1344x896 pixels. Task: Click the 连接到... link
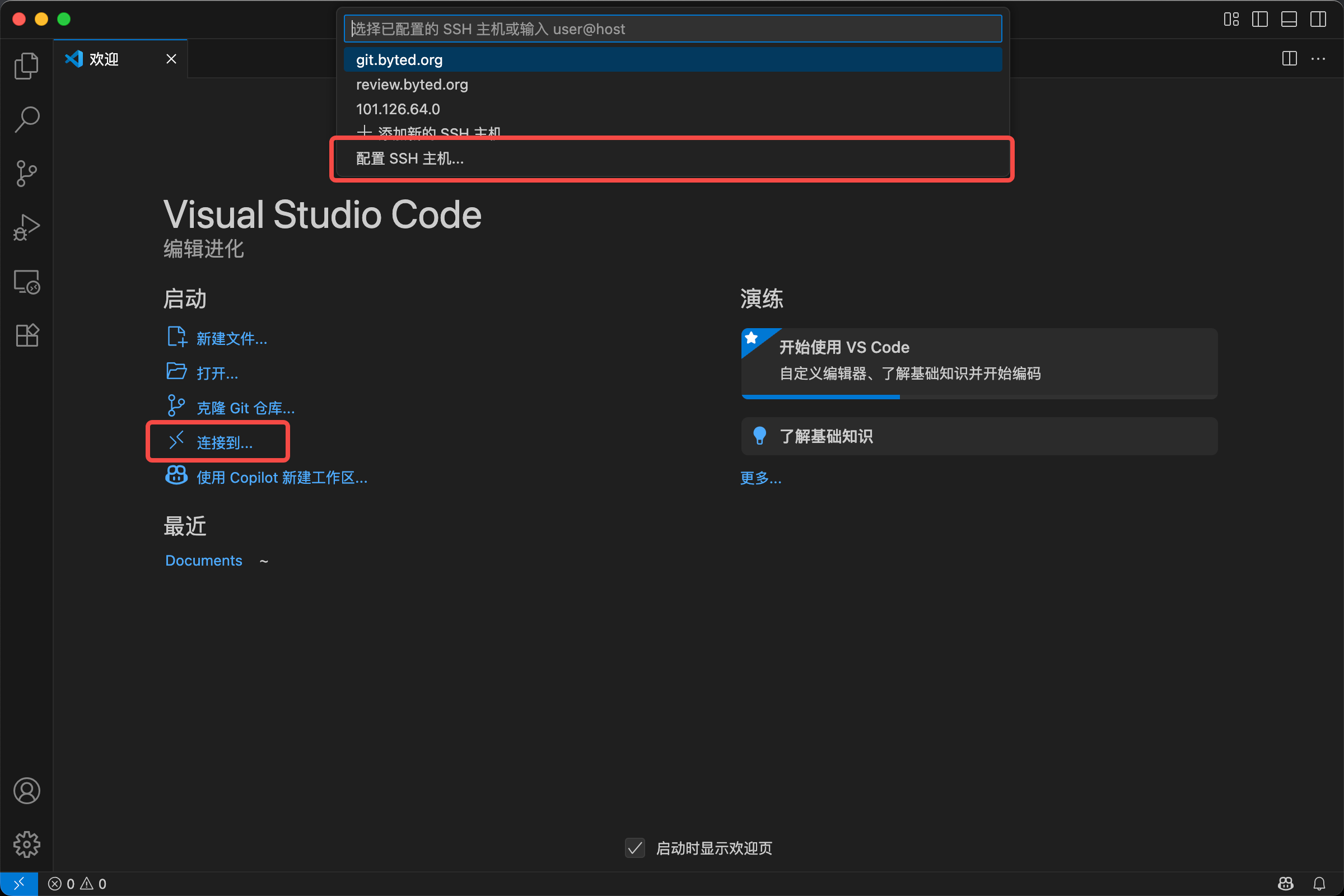point(224,443)
